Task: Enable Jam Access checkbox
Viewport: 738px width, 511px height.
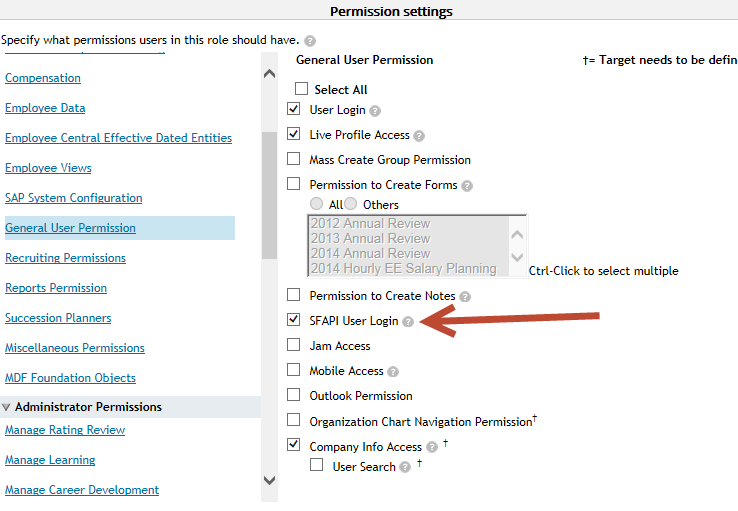Action: pos(294,344)
